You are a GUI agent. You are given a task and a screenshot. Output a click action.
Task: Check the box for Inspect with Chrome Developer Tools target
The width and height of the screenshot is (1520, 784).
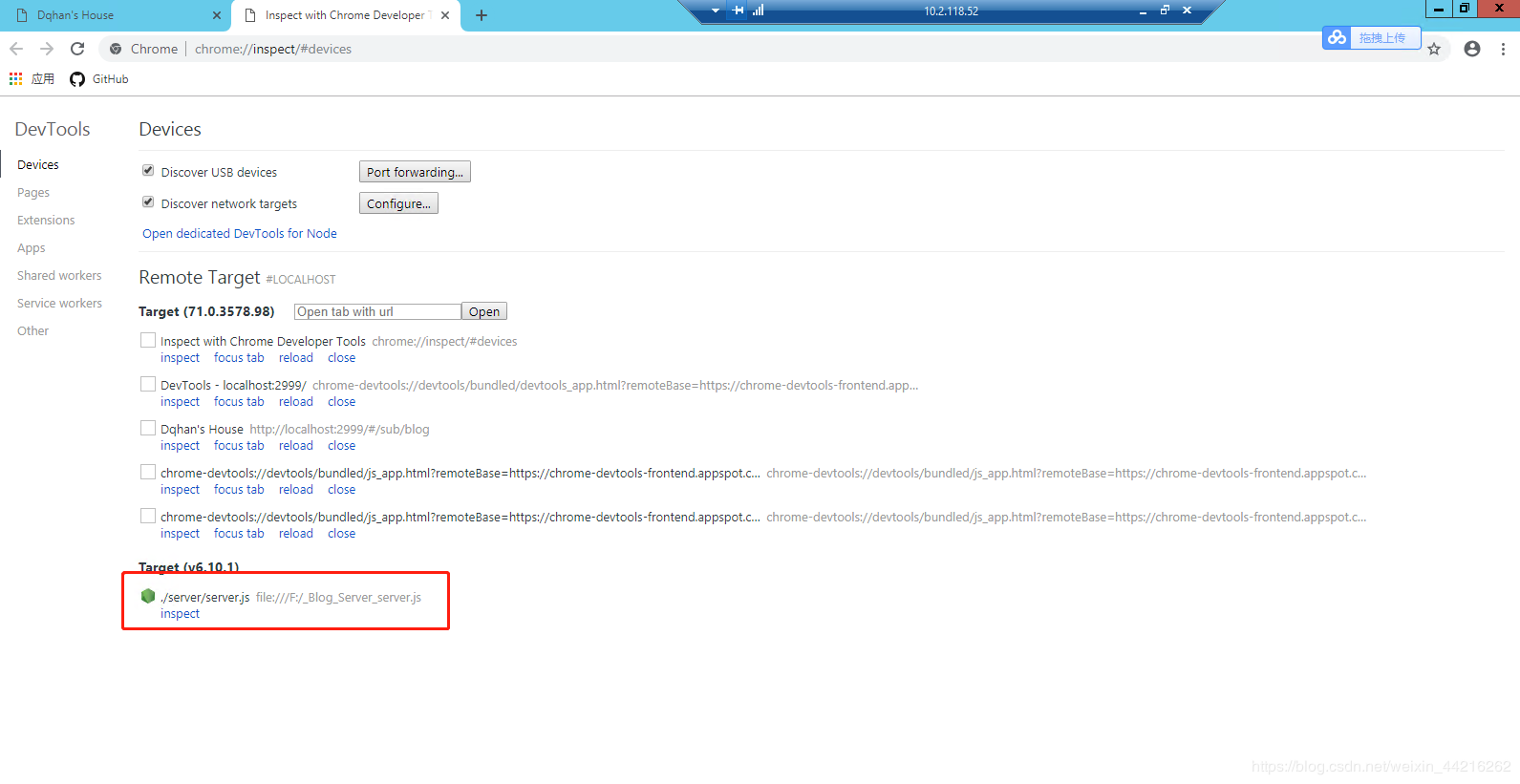coord(148,340)
